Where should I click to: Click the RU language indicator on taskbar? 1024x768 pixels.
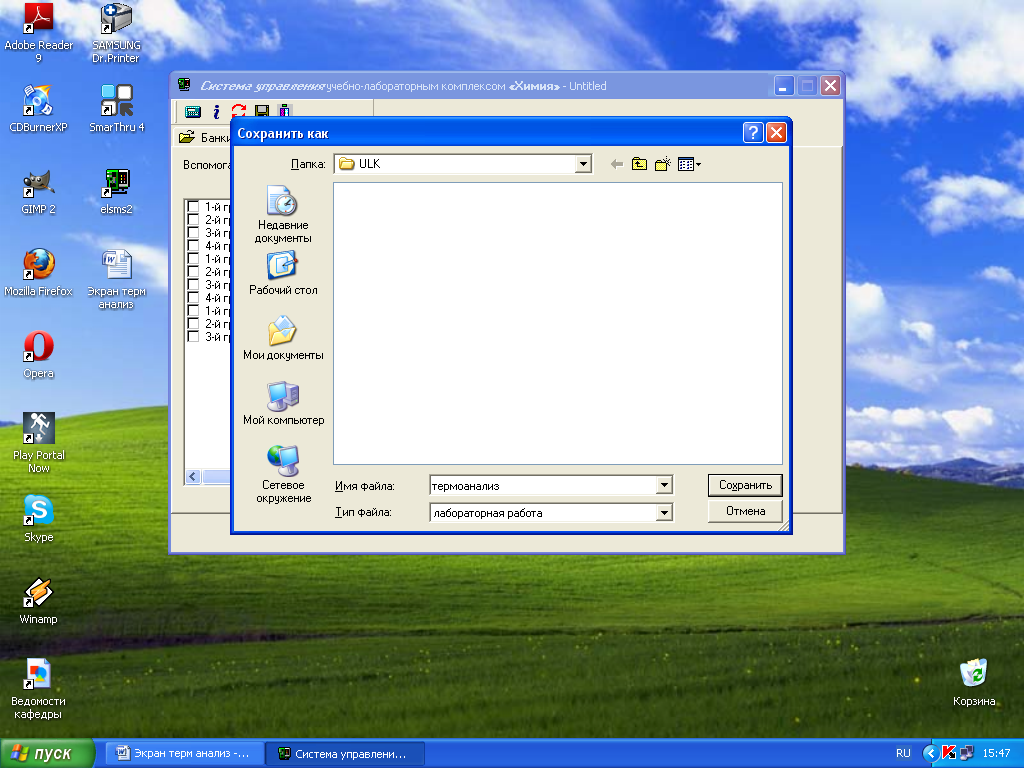coord(903,753)
